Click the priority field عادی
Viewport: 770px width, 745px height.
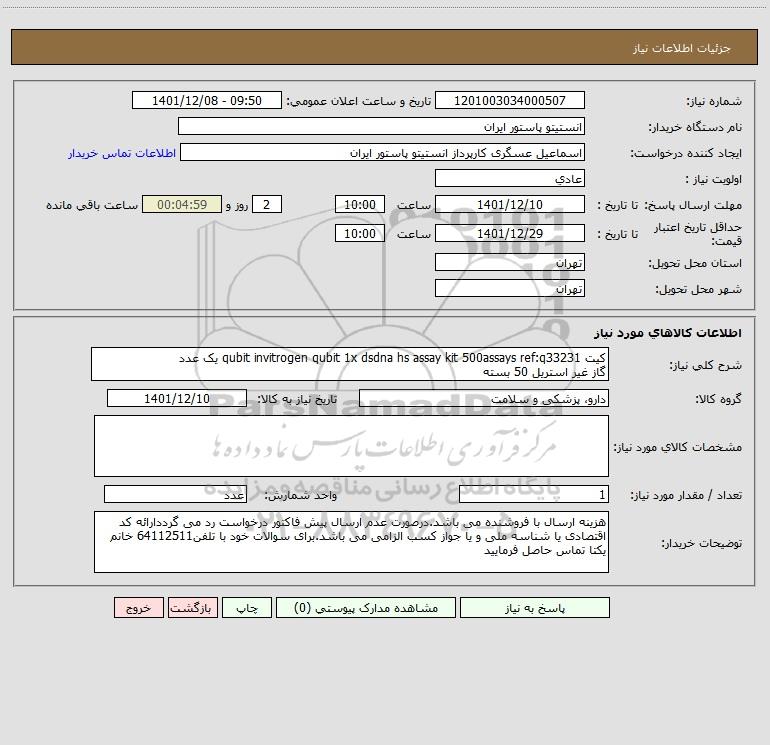(510, 178)
